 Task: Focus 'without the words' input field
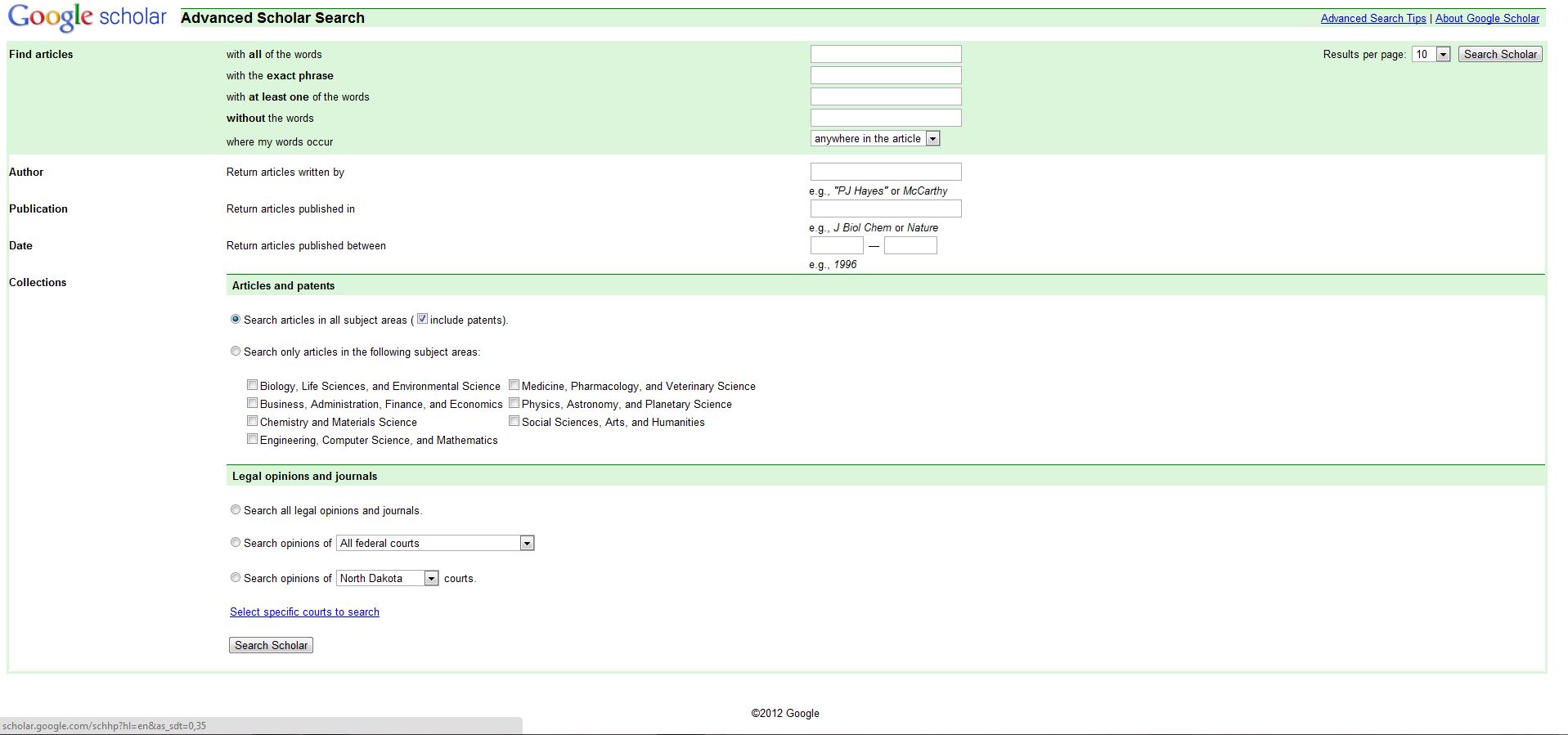pos(886,118)
